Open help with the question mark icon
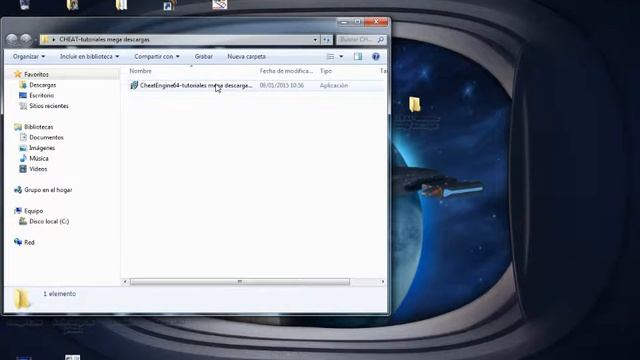Image resolution: width=640 pixels, height=360 pixels. pyautogui.click(x=376, y=56)
